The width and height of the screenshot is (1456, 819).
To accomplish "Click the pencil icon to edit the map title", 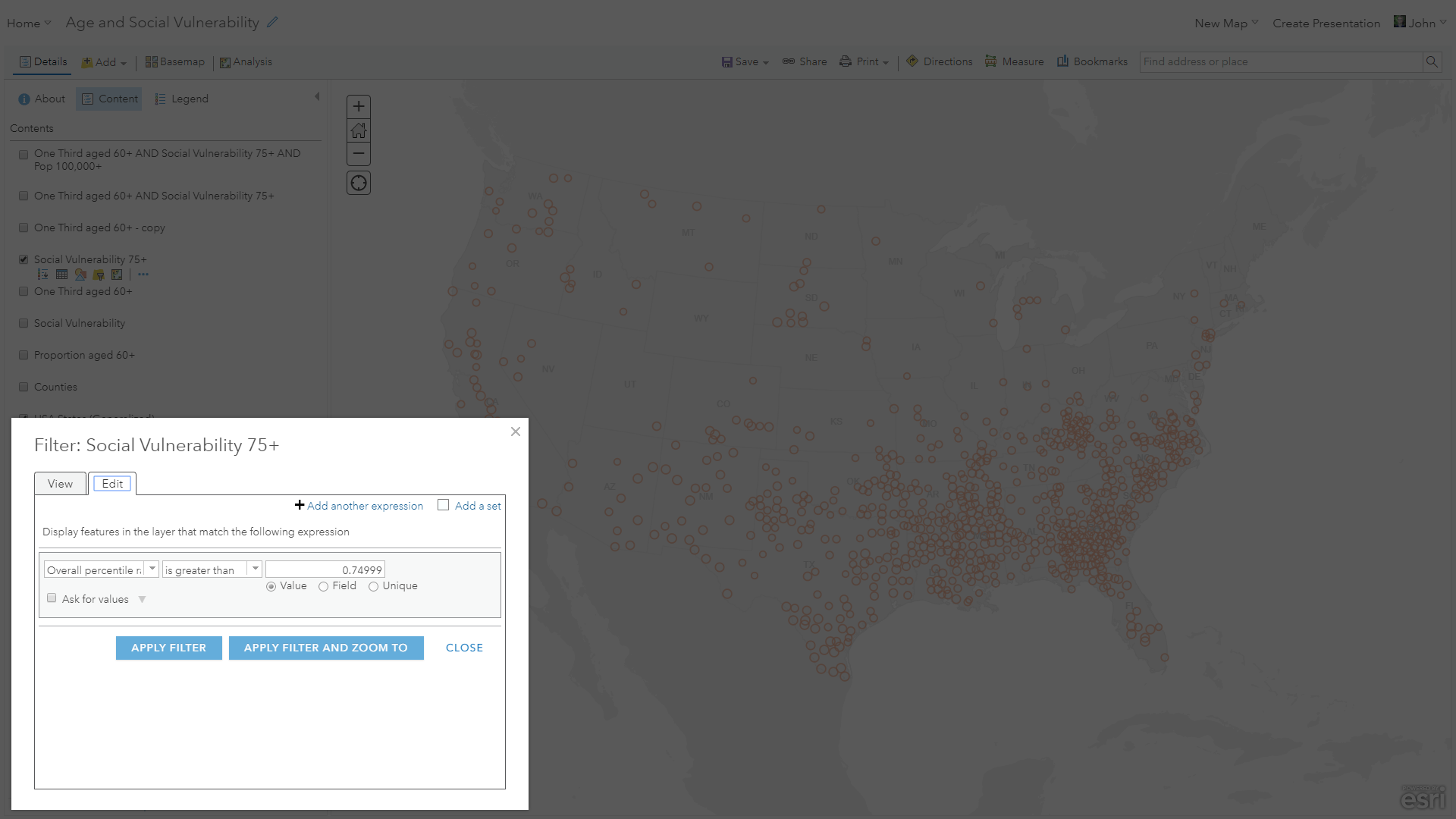I will (x=273, y=23).
